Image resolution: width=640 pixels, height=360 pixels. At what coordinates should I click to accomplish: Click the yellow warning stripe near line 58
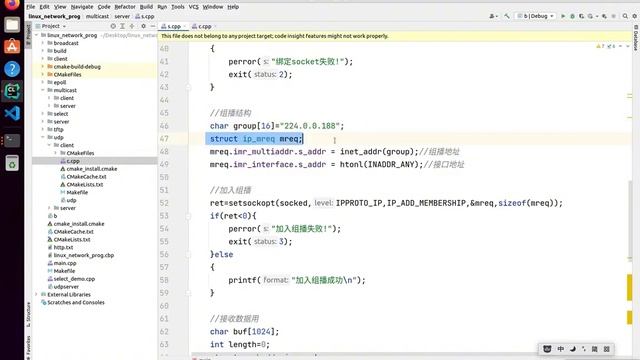629,287
